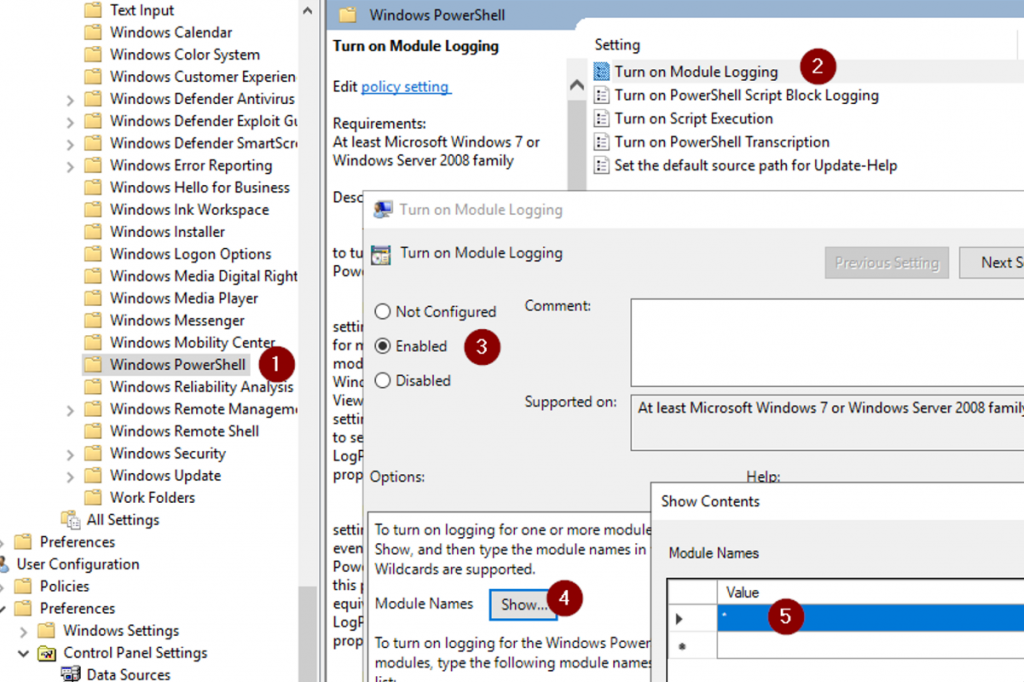Click the Turn on Module Logging dialog title icon
The image size is (1024, 682).
[383, 210]
